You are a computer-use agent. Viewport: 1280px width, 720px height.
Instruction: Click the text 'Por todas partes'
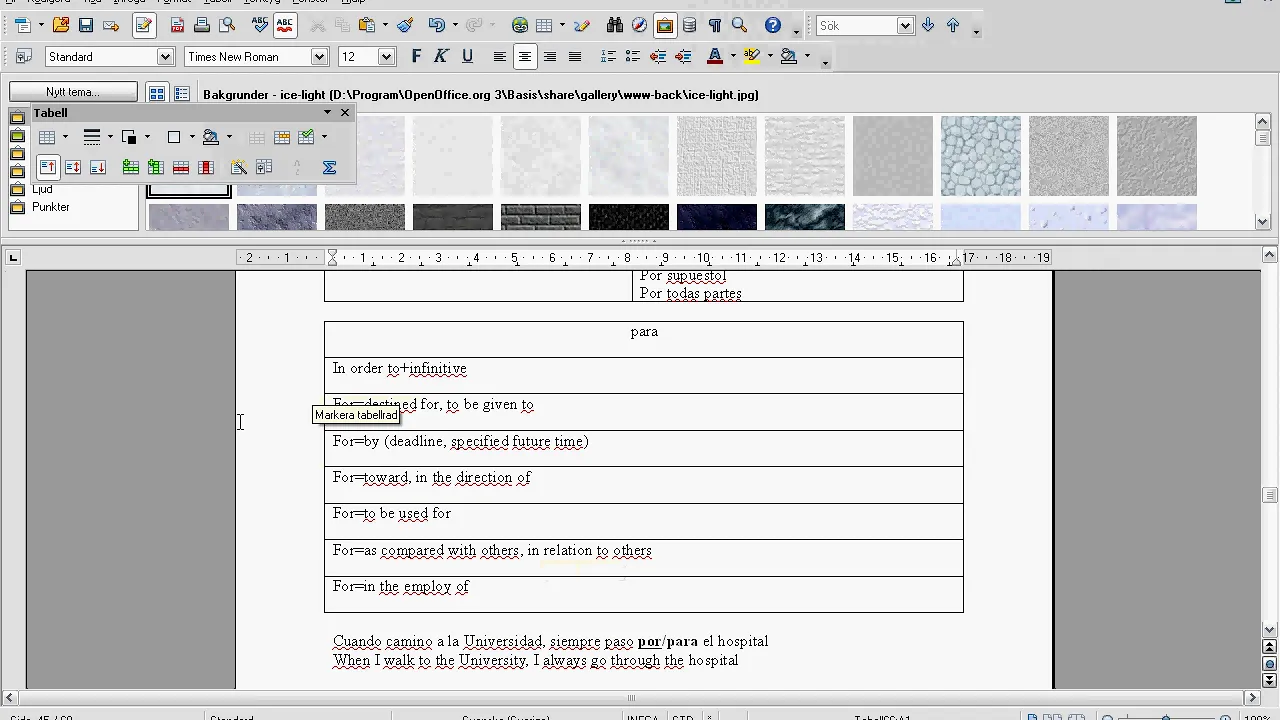click(x=690, y=293)
